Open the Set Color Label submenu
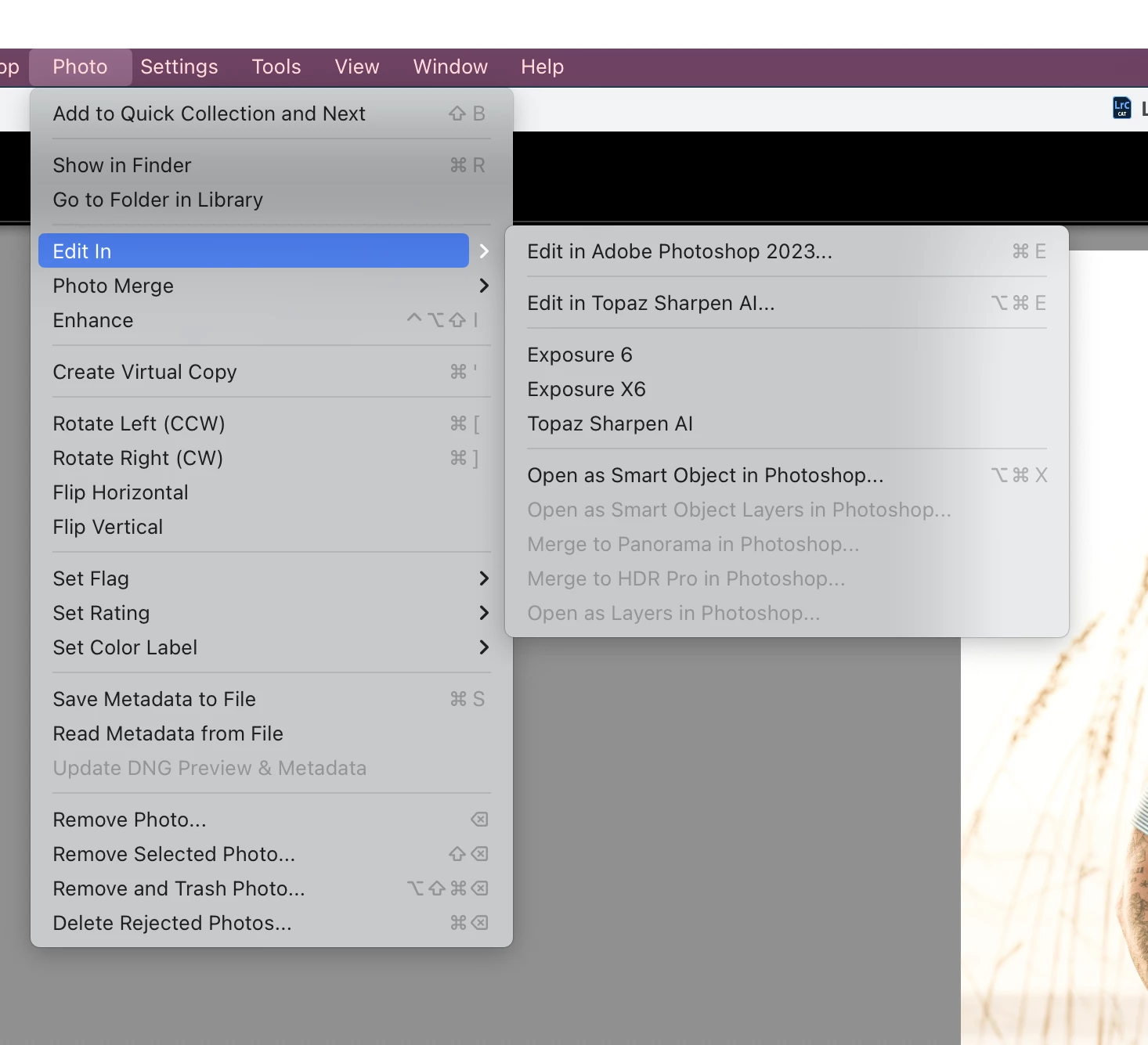Viewport: 1148px width, 1045px height. click(271, 647)
